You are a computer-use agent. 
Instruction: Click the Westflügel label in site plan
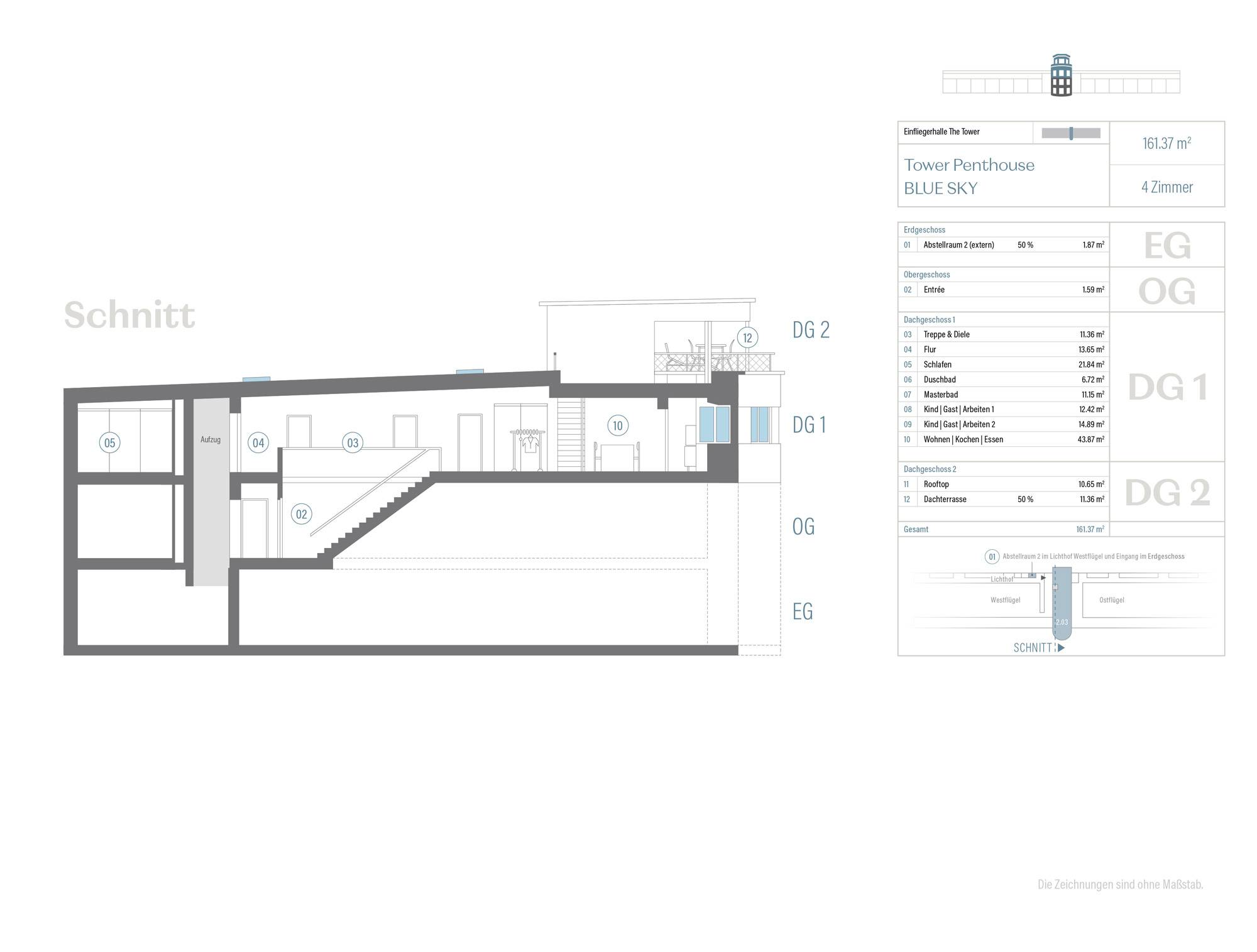click(1005, 600)
